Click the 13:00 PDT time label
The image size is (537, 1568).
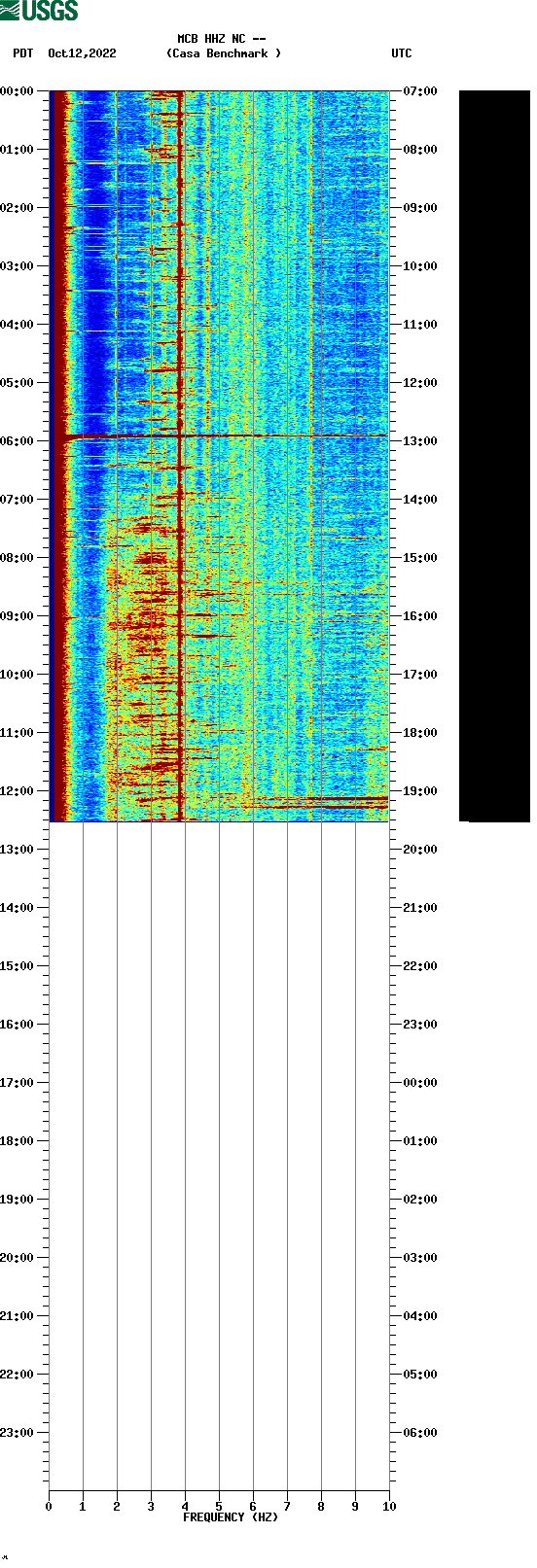(x=17, y=850)
